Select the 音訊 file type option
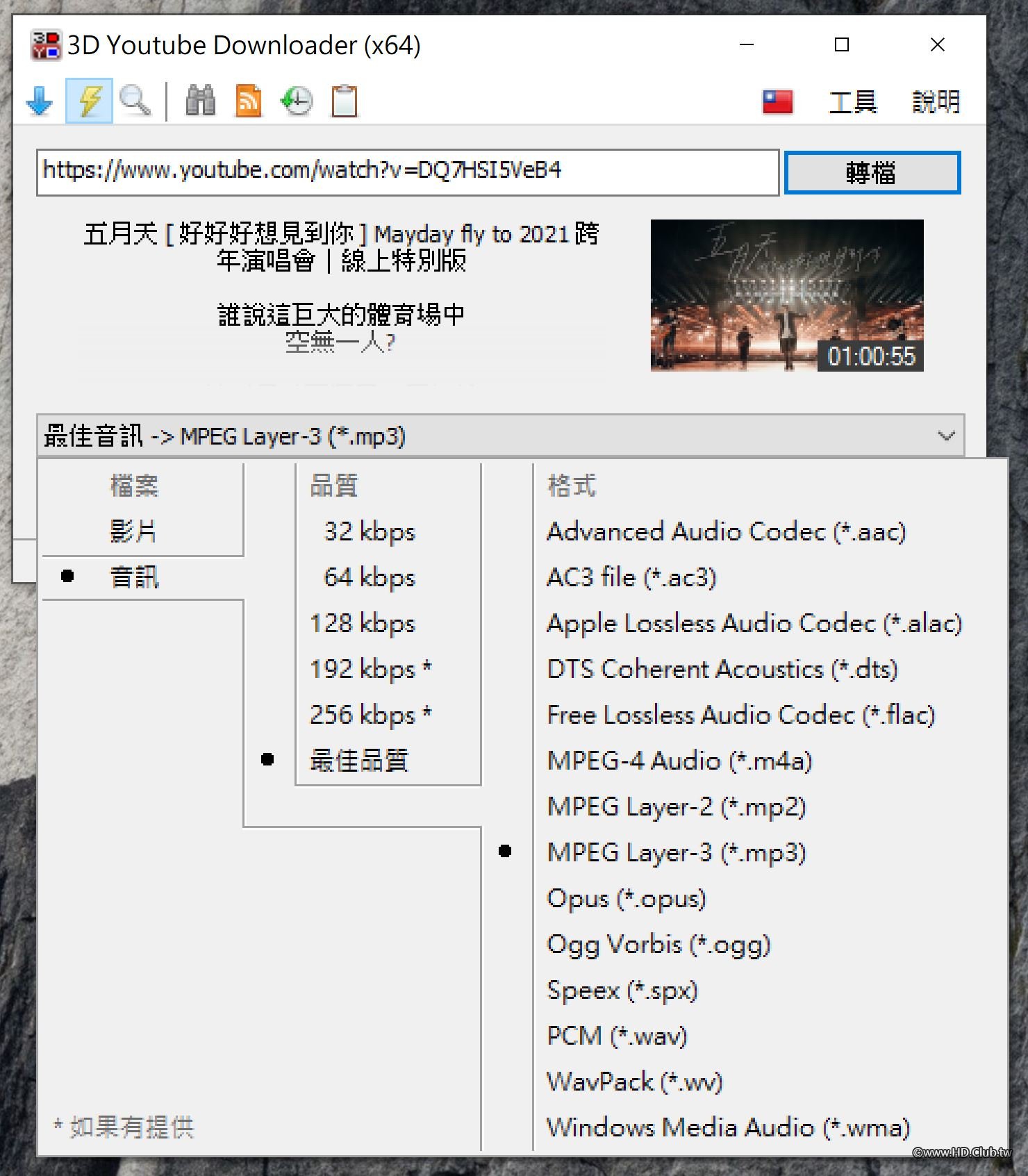This screenshot has width=1028, height=1176. (135, 577)
